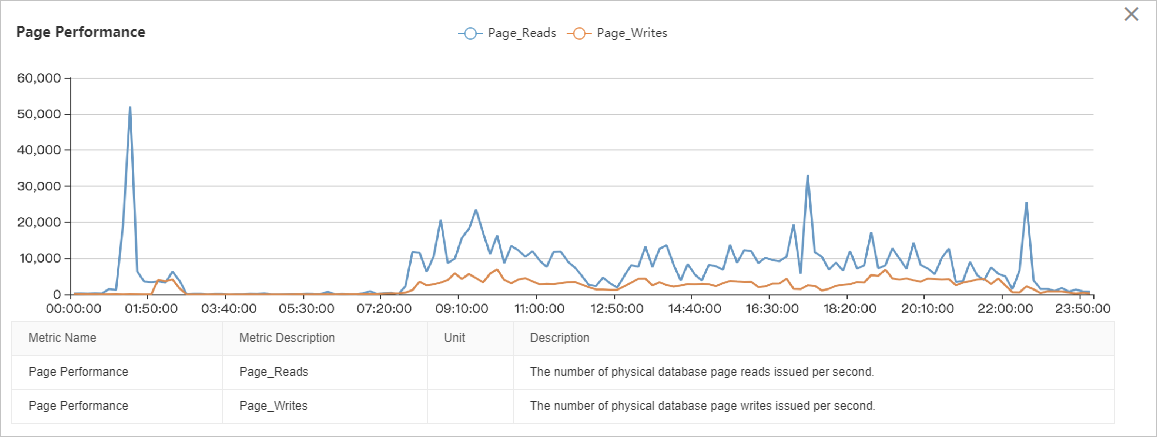The image size is (1157, 437).
Task: Click Page Performance in Page_Writes row
Action: [78, 406]
